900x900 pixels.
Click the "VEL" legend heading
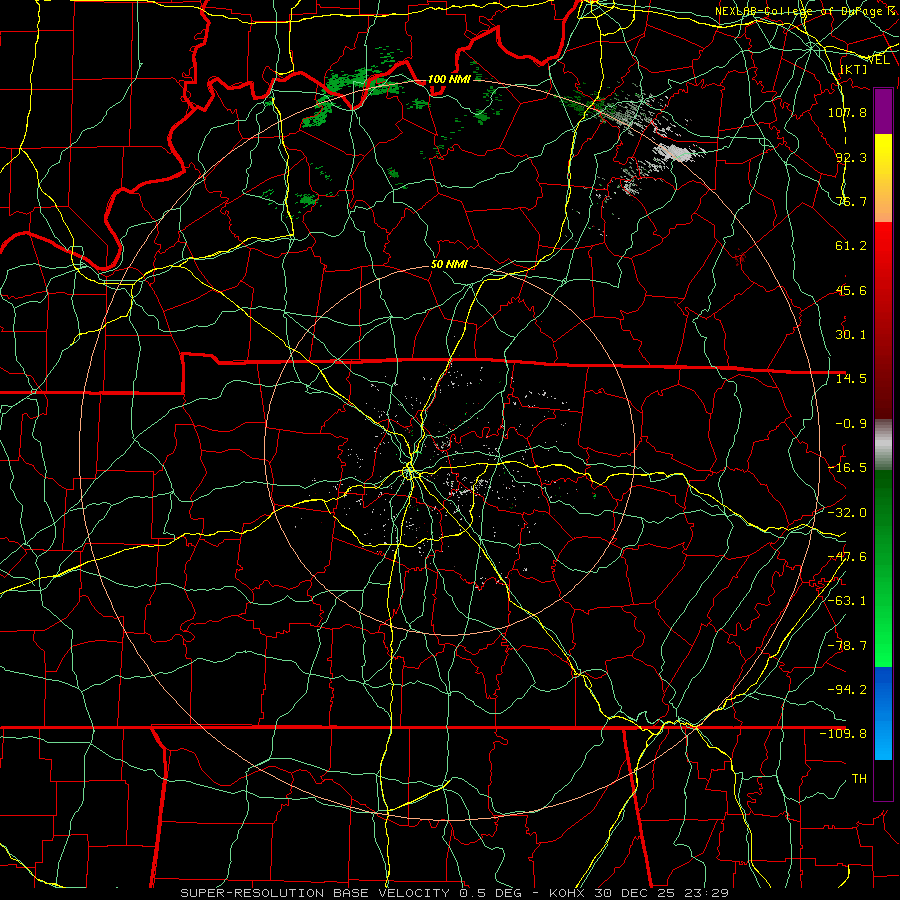coord(878,60)
